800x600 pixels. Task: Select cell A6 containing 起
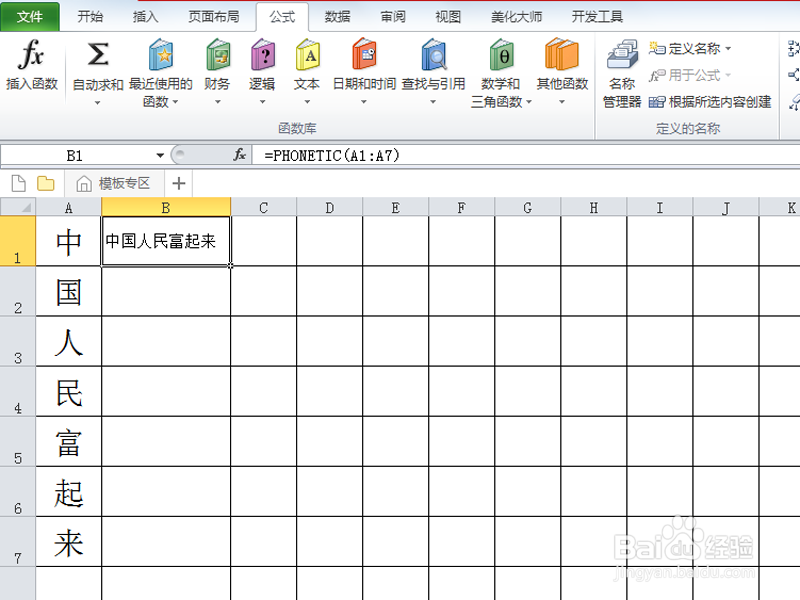[68, 491]
